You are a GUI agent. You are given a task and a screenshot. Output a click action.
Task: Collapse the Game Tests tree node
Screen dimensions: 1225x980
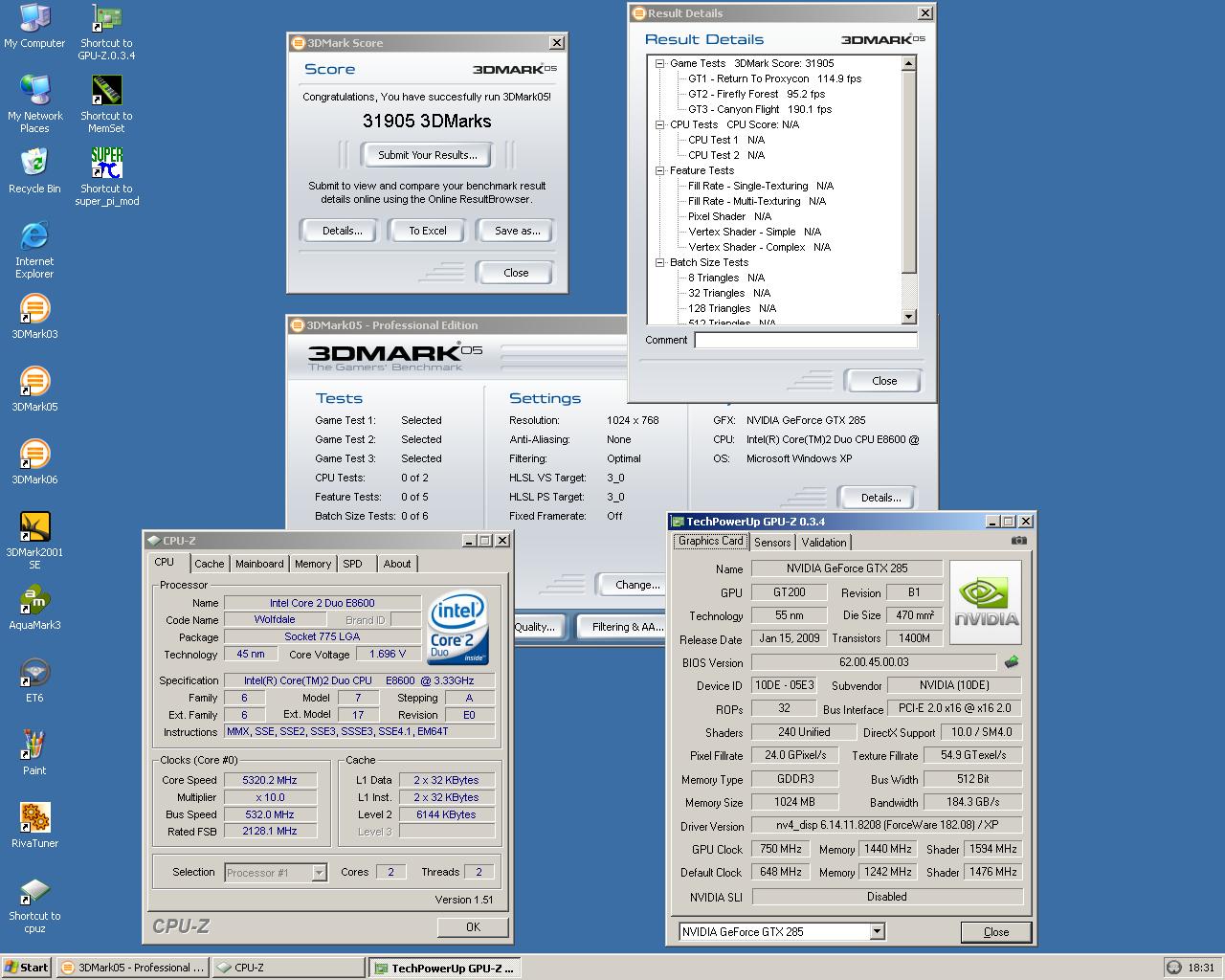(659, 63)
